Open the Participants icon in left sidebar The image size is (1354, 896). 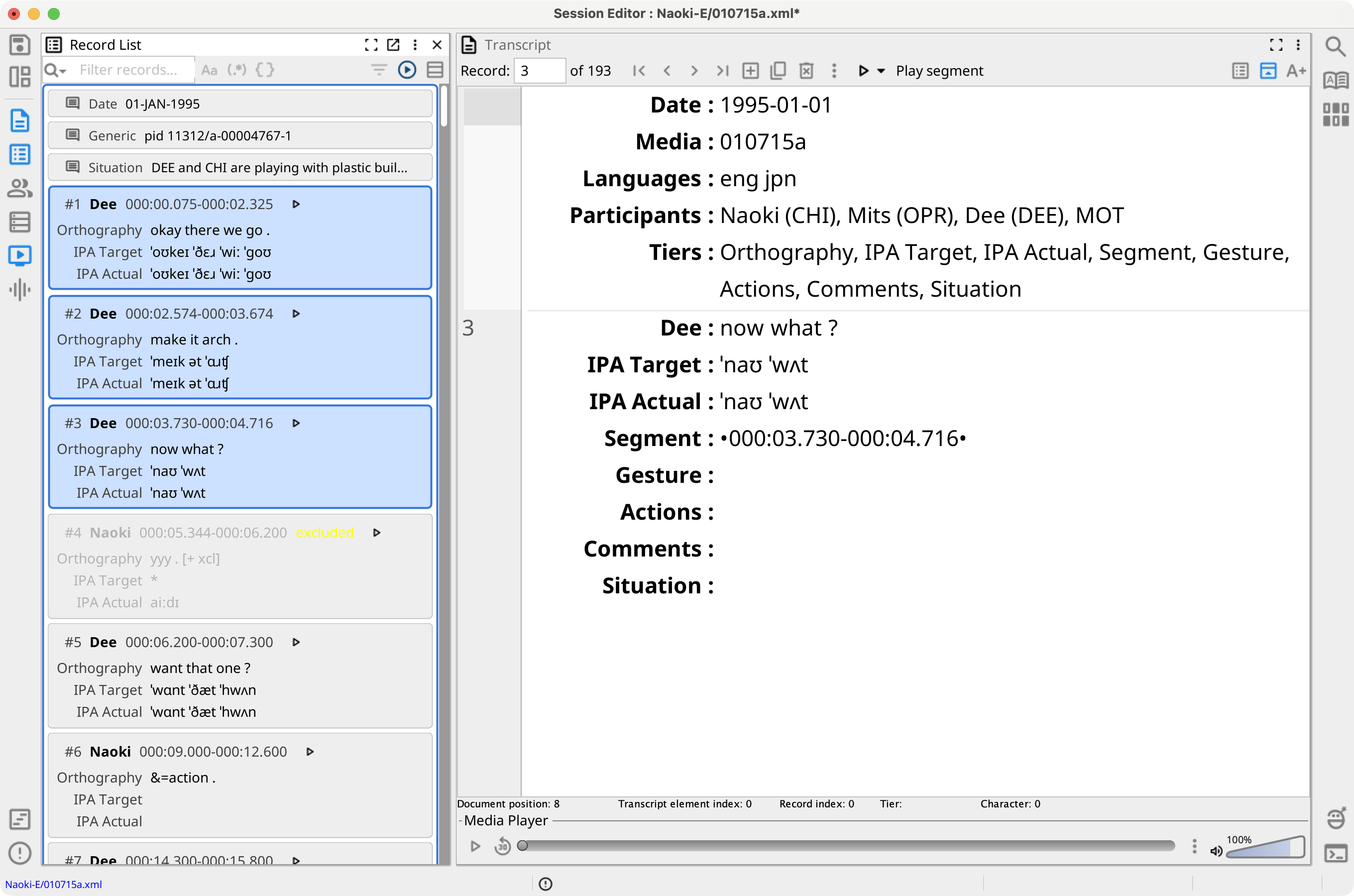pos(19,188)
